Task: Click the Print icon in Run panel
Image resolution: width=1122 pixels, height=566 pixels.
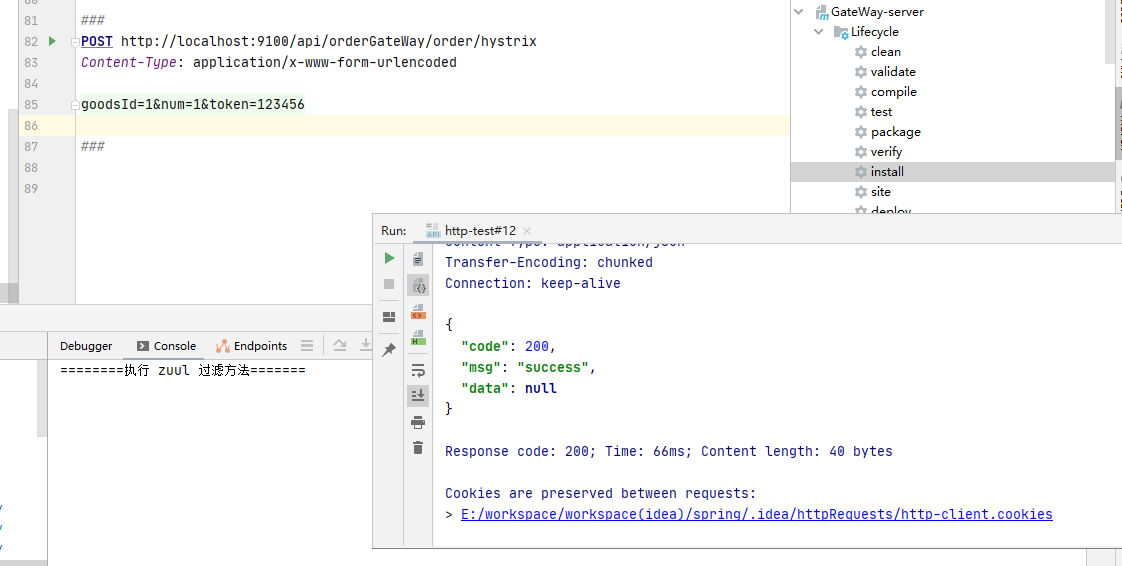Action: pos(418,422)
